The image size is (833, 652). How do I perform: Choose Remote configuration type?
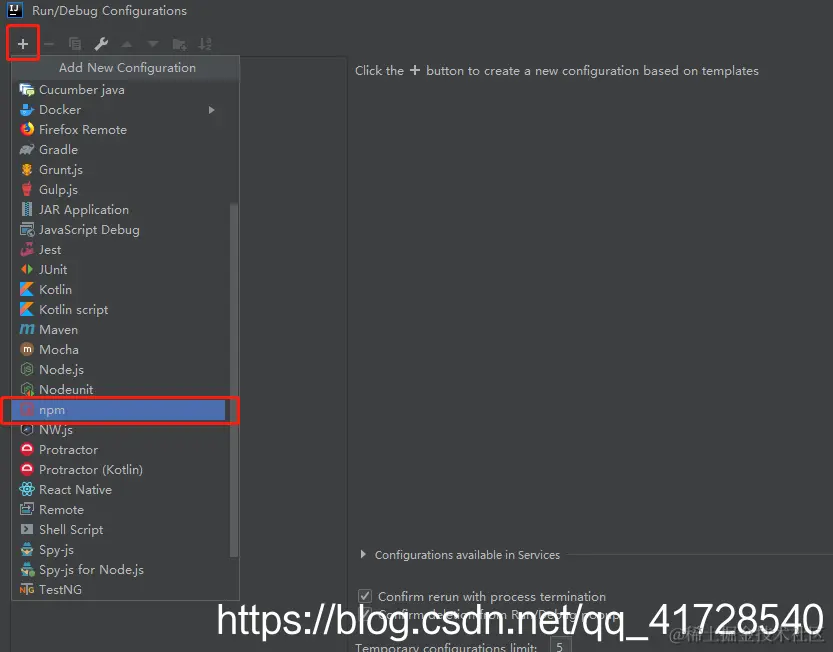pyautogui.click(x=122, y=510)
